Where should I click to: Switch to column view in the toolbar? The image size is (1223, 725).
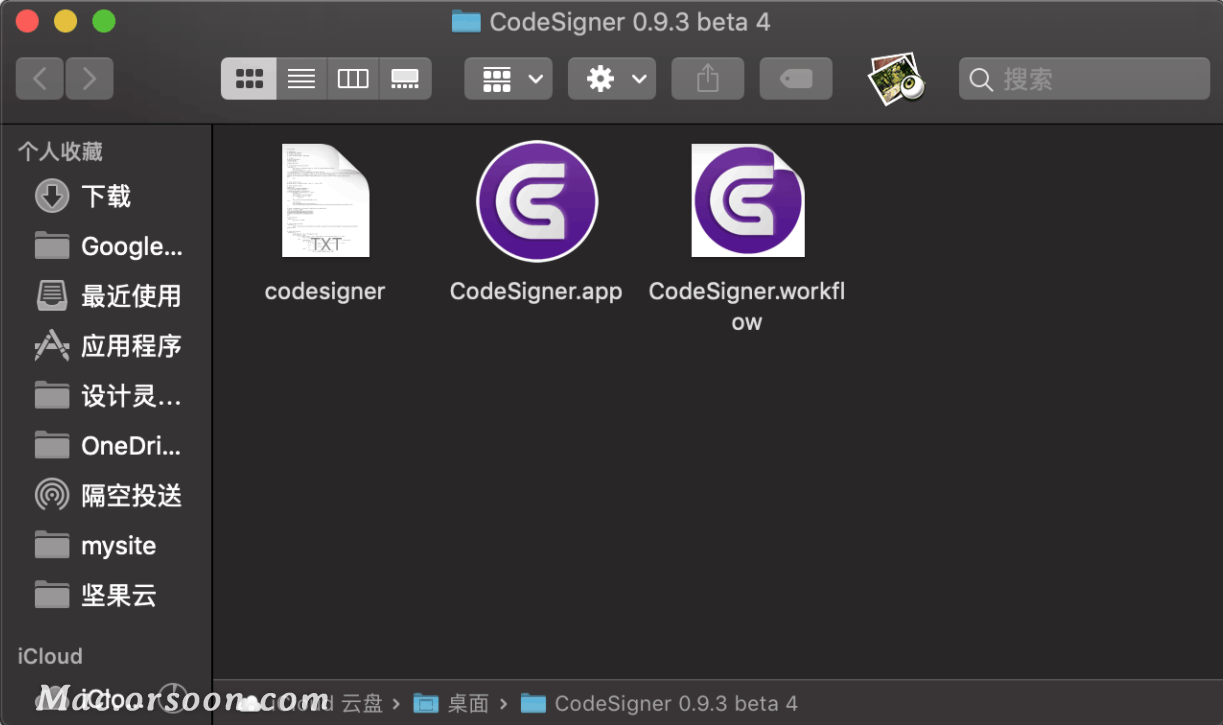pos(352,78)
